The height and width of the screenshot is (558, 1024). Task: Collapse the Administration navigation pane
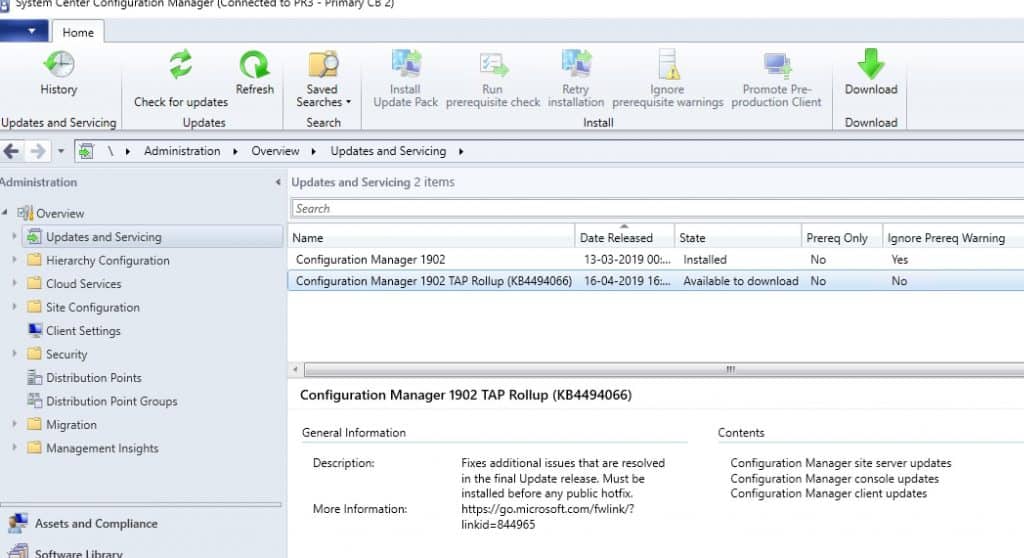pyautogui.click(x=278, y=182)
